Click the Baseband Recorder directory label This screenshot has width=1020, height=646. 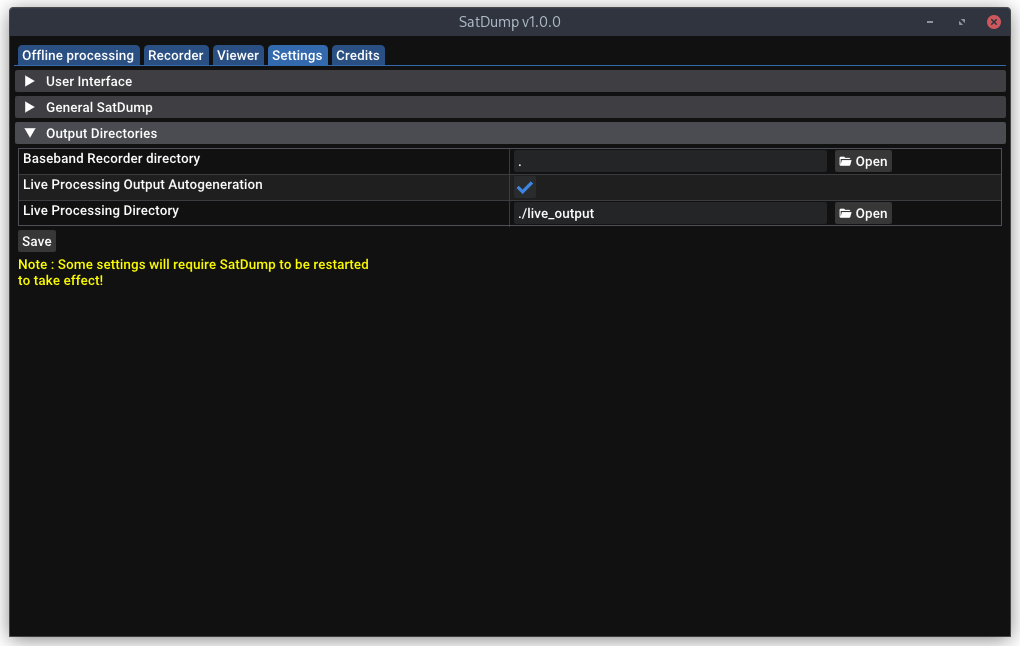111,159
